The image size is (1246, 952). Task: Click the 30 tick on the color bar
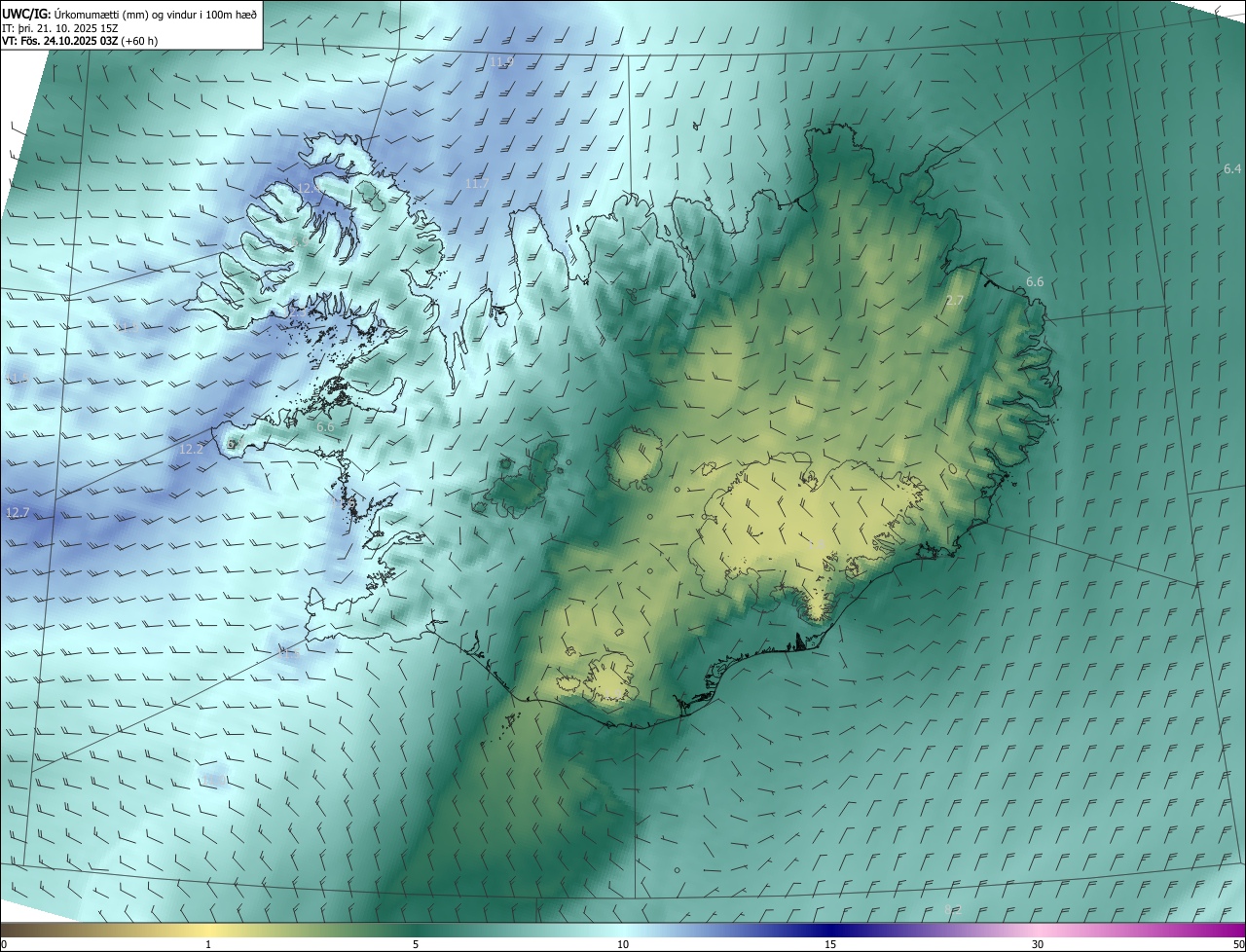tap(1038, 944)
